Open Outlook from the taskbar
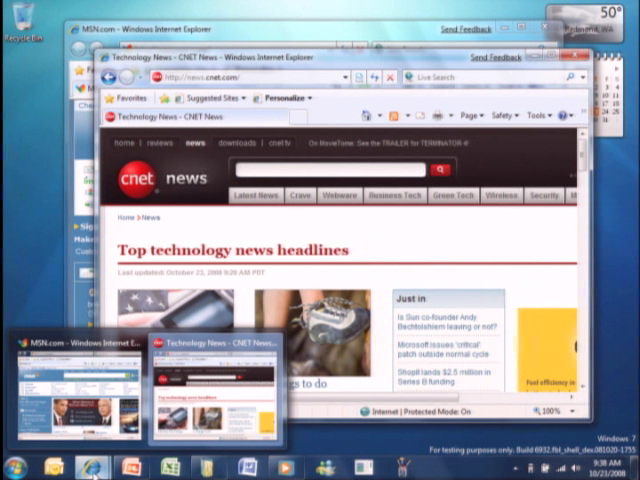 pos(54,467)
